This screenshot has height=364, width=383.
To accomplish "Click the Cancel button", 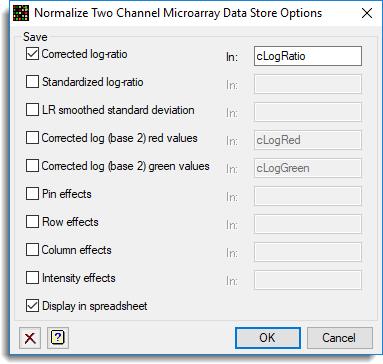I will click(339, 338).
